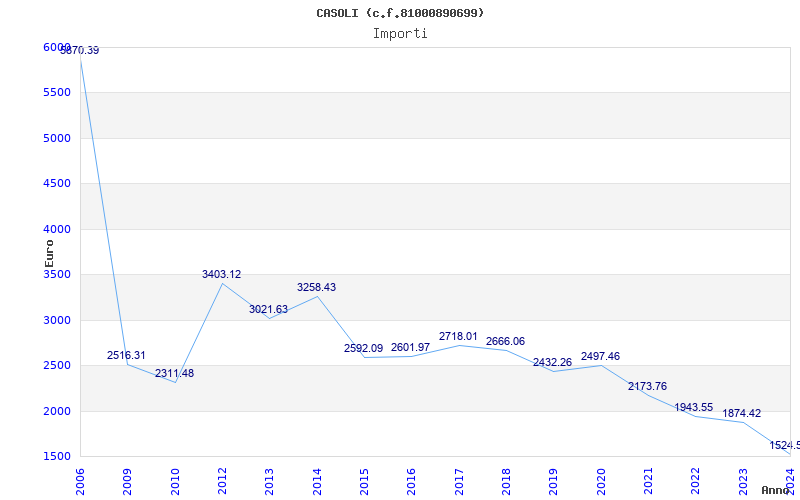Click the 2015 x-axis tick

point(364,482)
